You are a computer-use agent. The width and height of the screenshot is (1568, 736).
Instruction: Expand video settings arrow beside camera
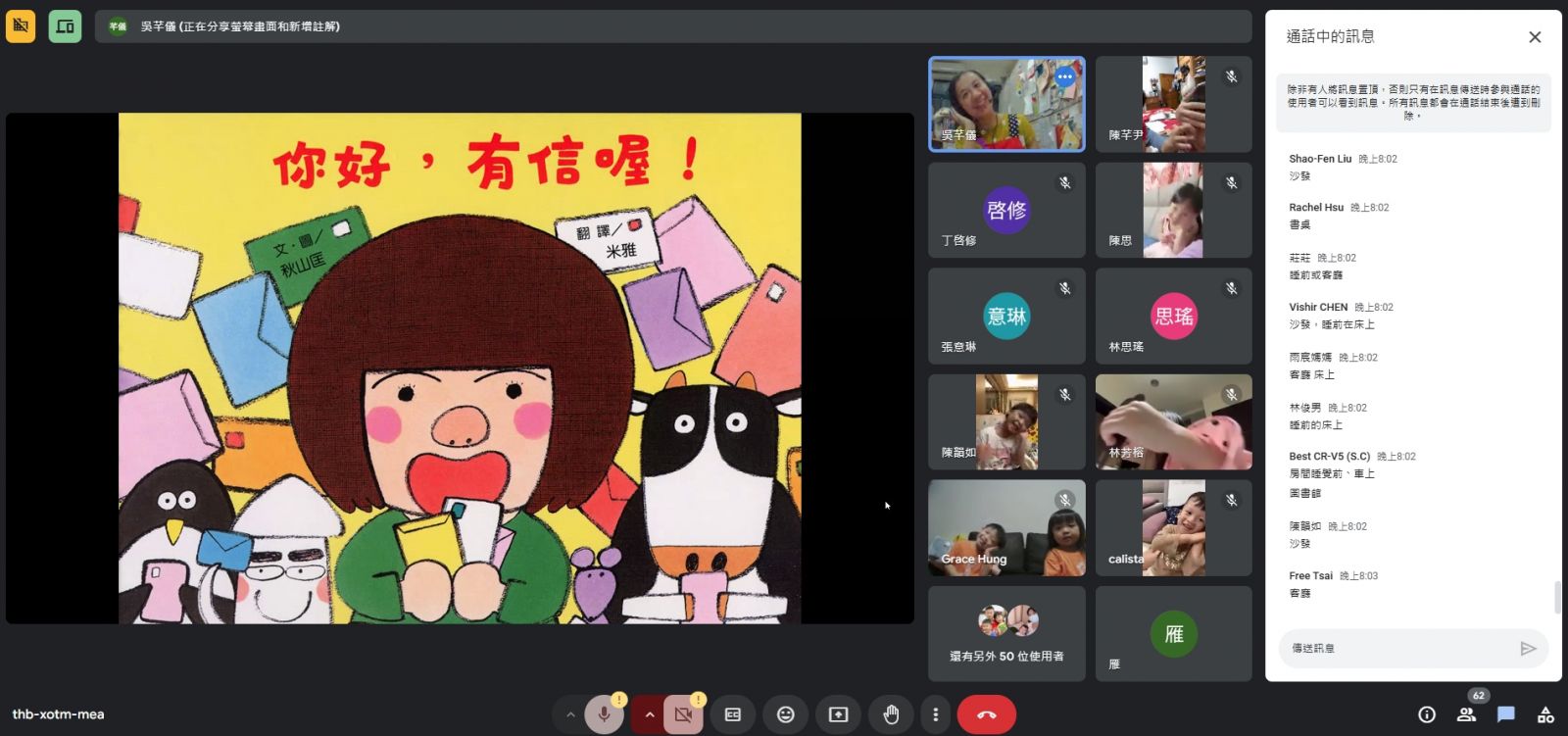[x=649, y=715]
